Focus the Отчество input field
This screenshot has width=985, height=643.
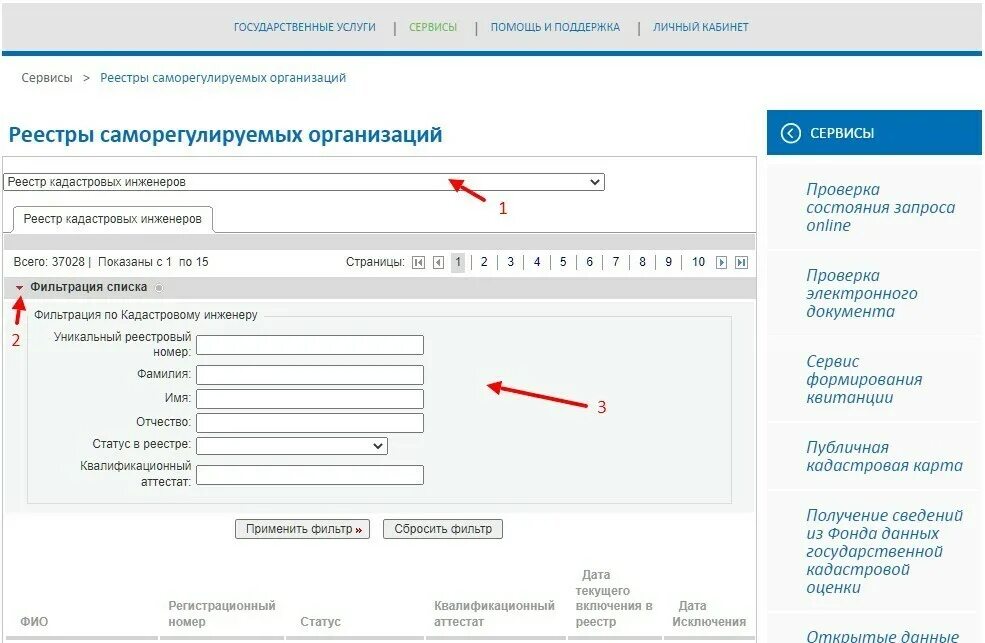(310, 423)
